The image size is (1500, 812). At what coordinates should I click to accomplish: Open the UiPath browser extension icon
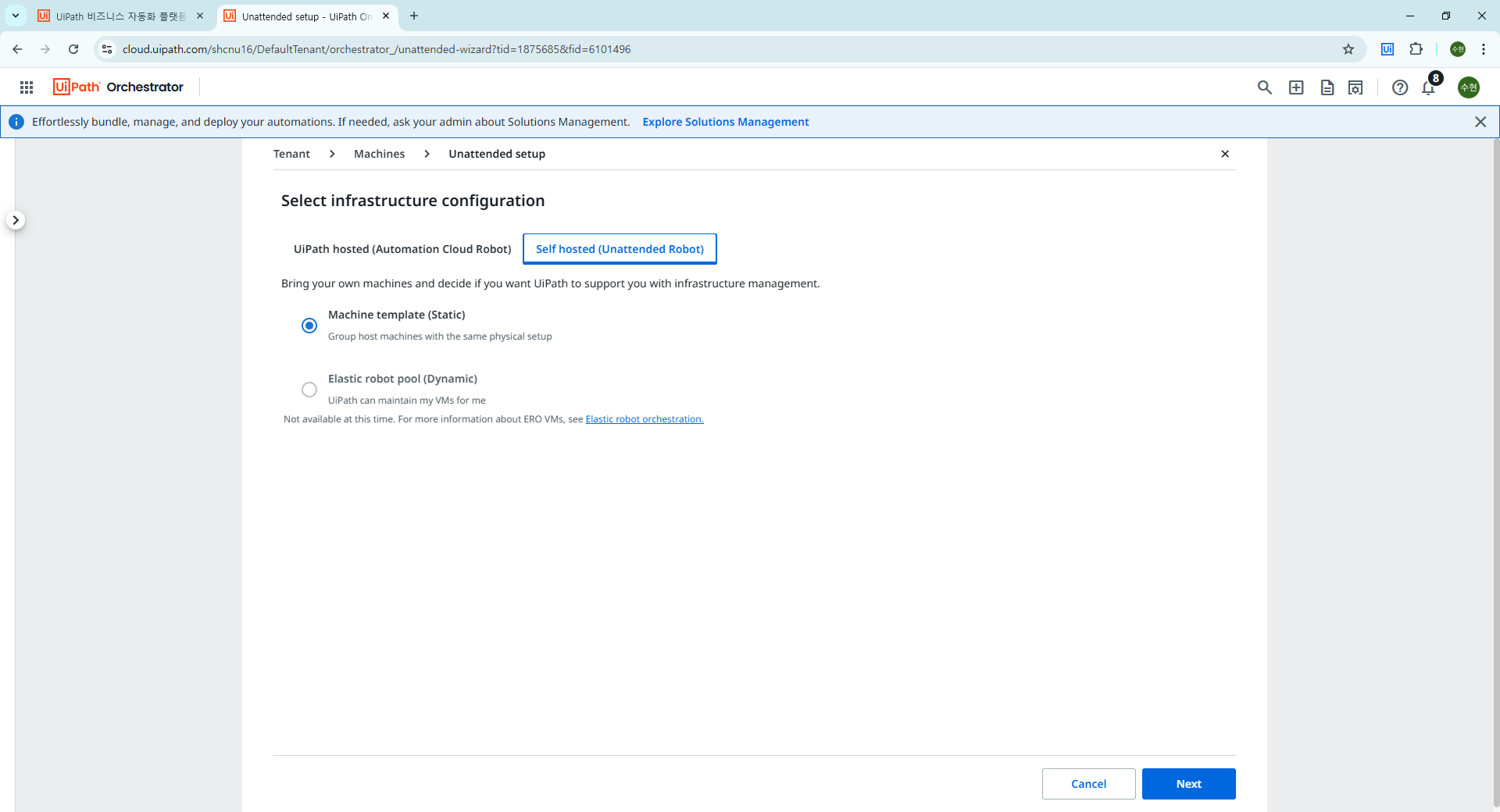point(1387,49)
